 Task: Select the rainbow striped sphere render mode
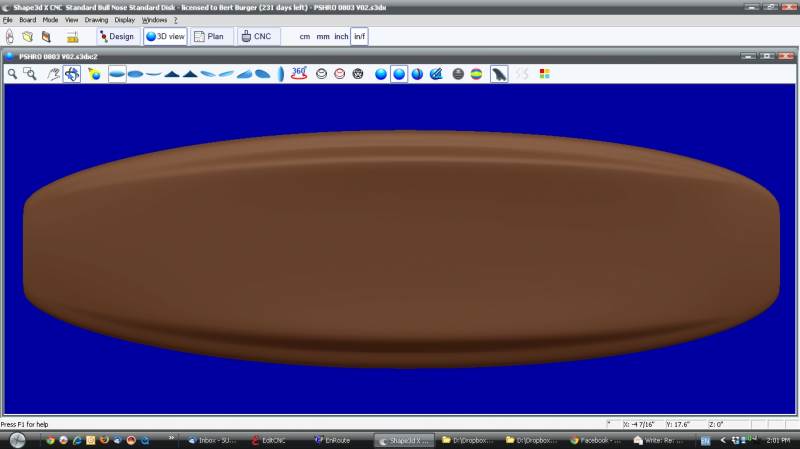click(475, 74)
